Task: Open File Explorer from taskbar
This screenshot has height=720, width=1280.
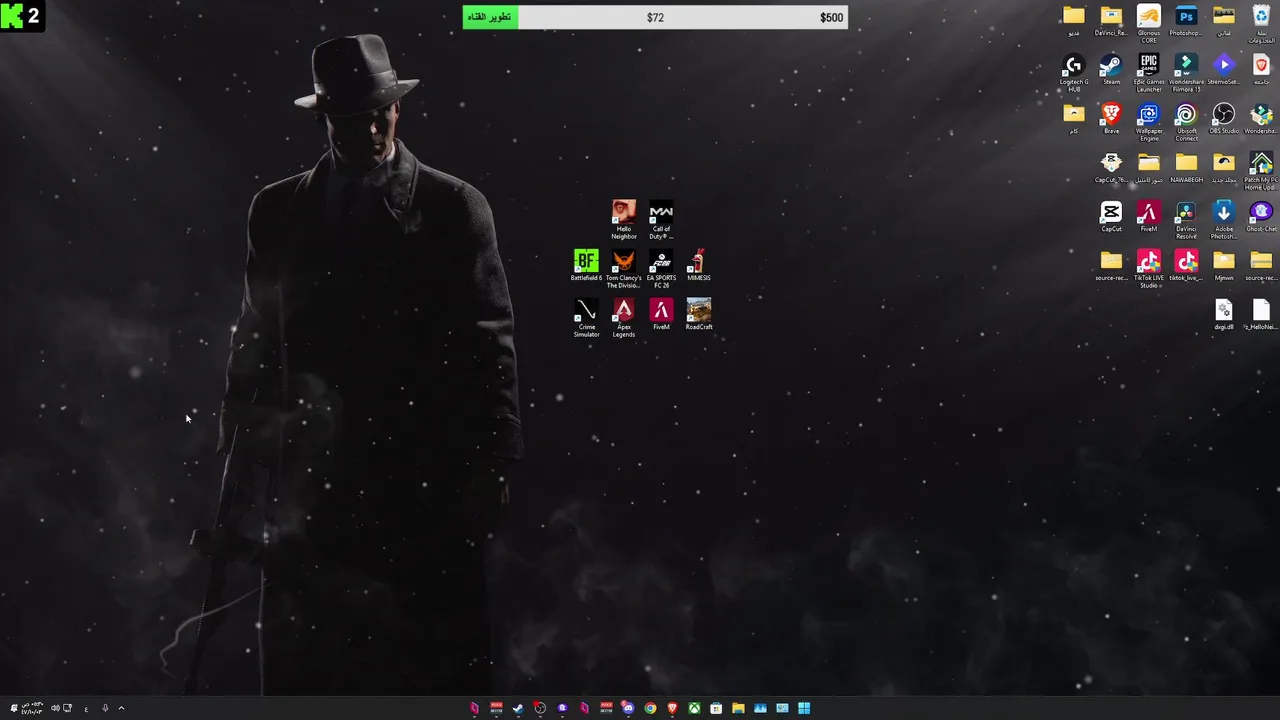Action: [x=738, y=708]
